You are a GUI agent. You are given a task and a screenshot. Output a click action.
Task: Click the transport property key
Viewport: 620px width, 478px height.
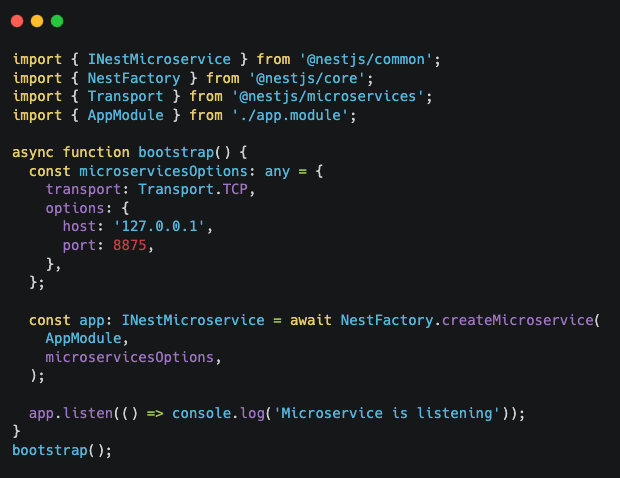83,189
